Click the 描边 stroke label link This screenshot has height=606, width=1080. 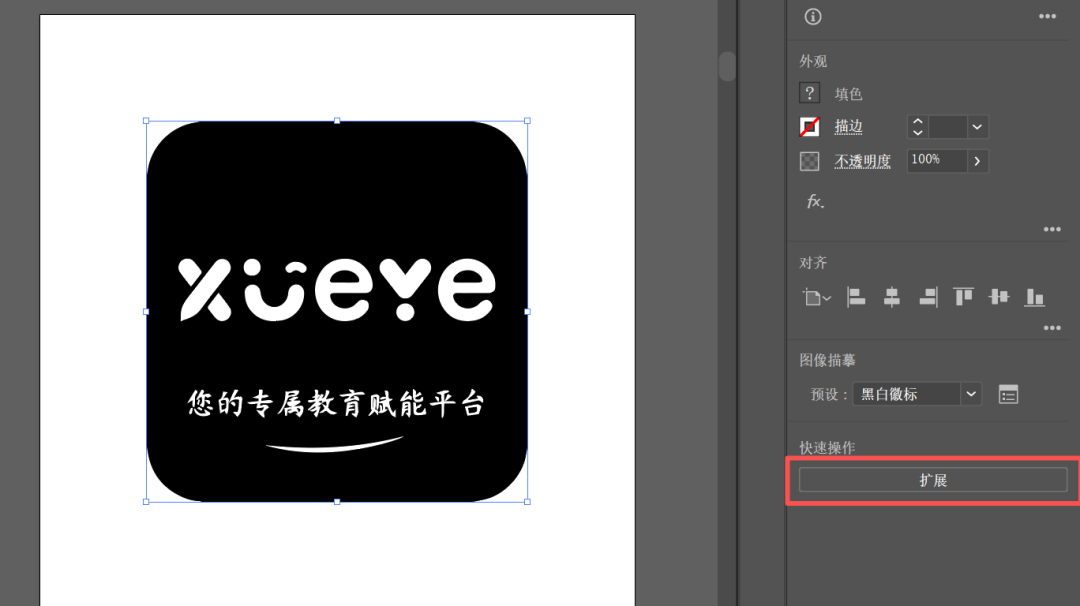(x=848, y=127)
